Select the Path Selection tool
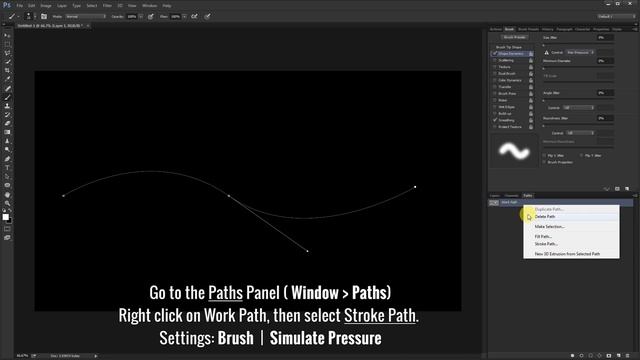The image size is (640, 360). point(7,176)
